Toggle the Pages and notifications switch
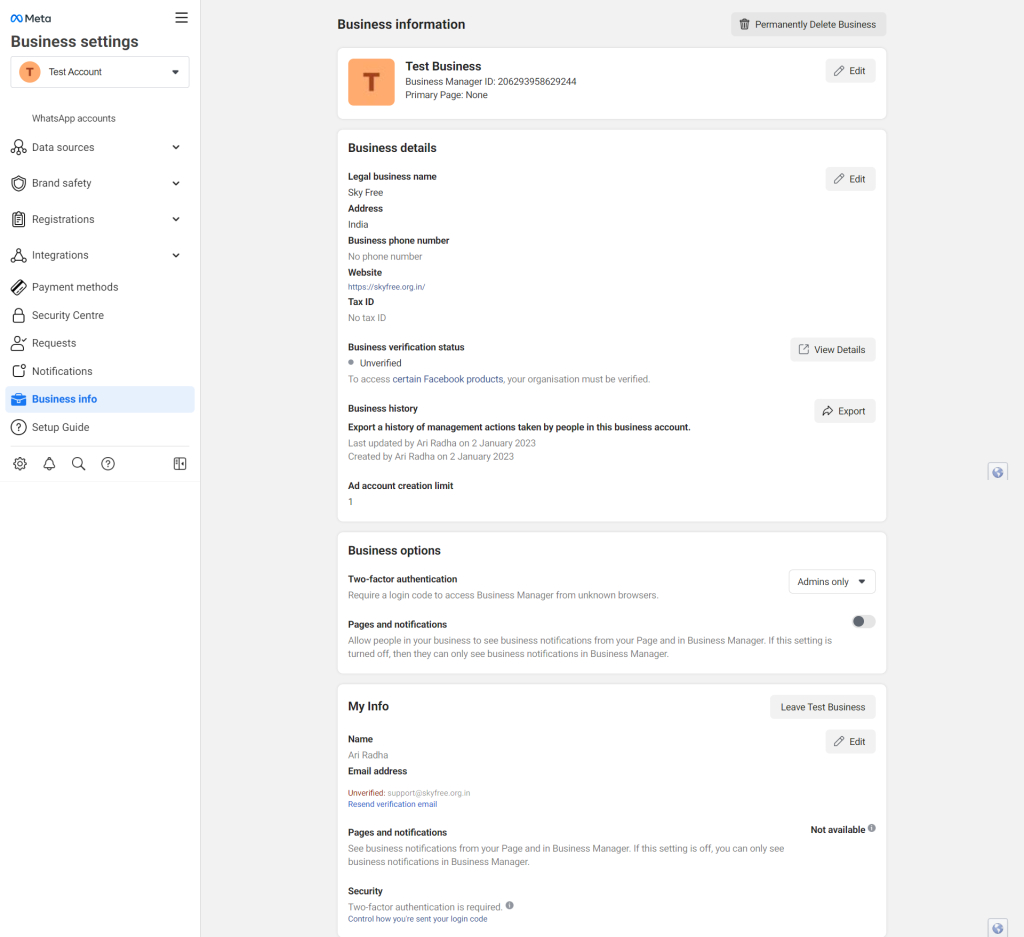1024x937 pixels. click(x=863, y=622)
